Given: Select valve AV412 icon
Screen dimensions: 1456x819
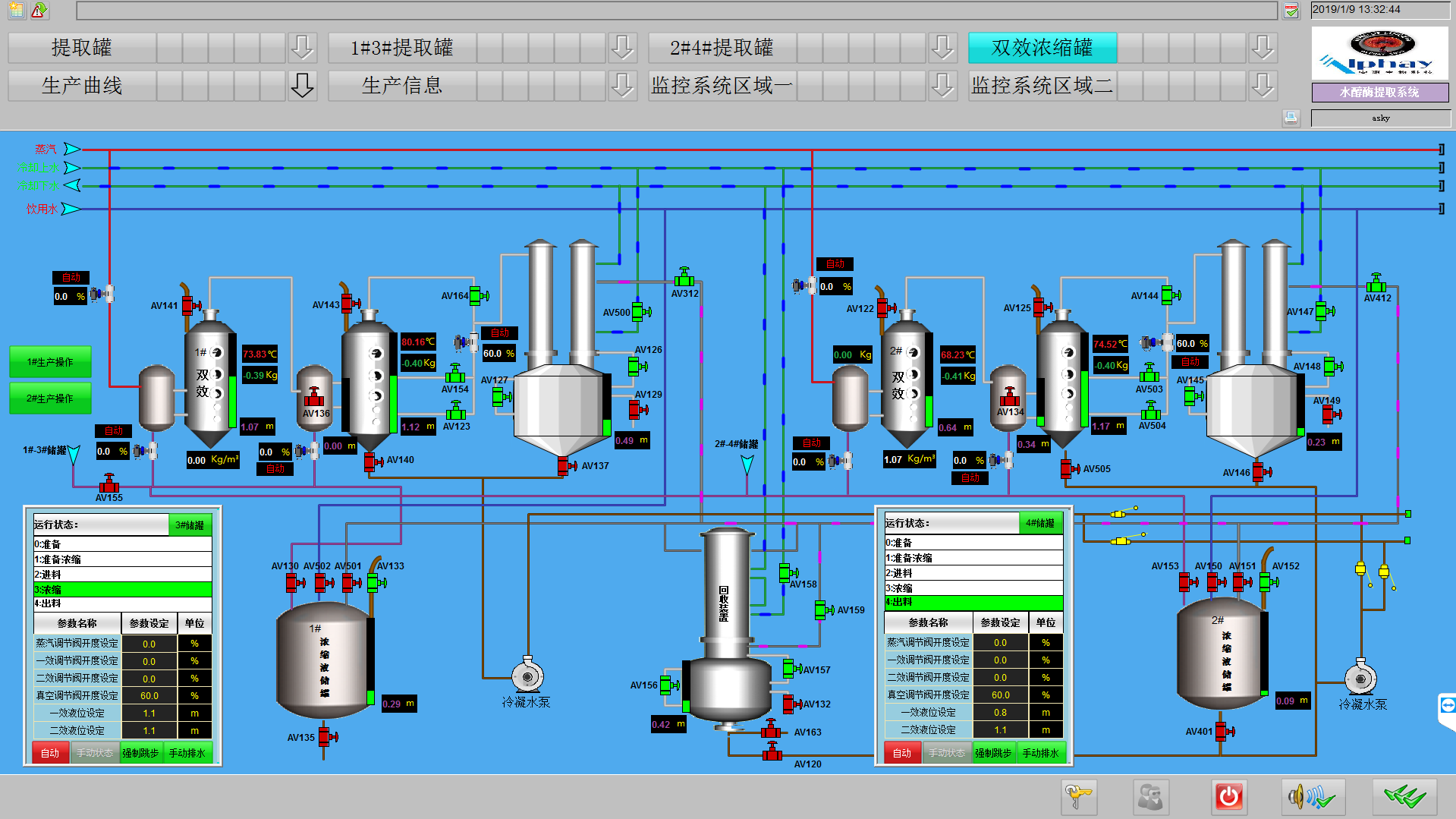Looking at the screenshot, I should click(1376, 284).
